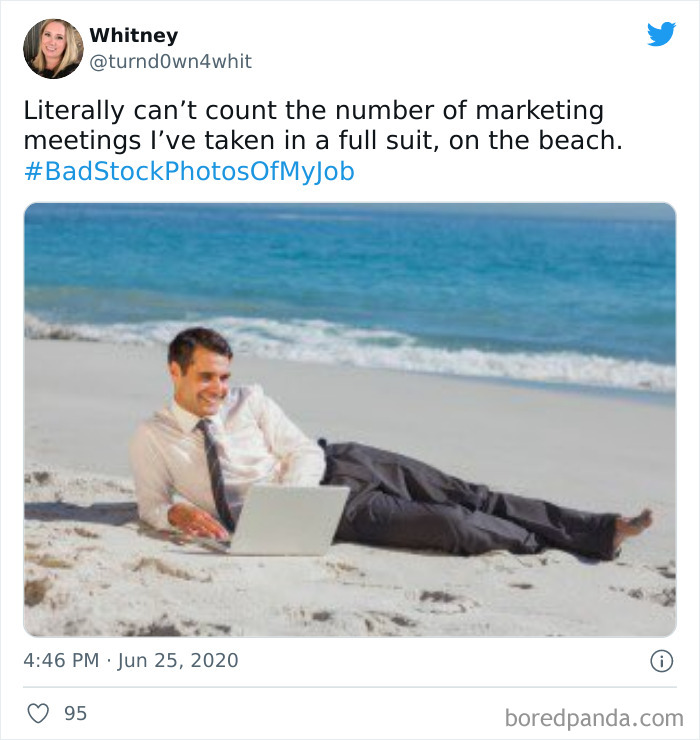Open the tweet info circle icon
The height and width of the screenshot is (740, 700).
coord(661,661)
